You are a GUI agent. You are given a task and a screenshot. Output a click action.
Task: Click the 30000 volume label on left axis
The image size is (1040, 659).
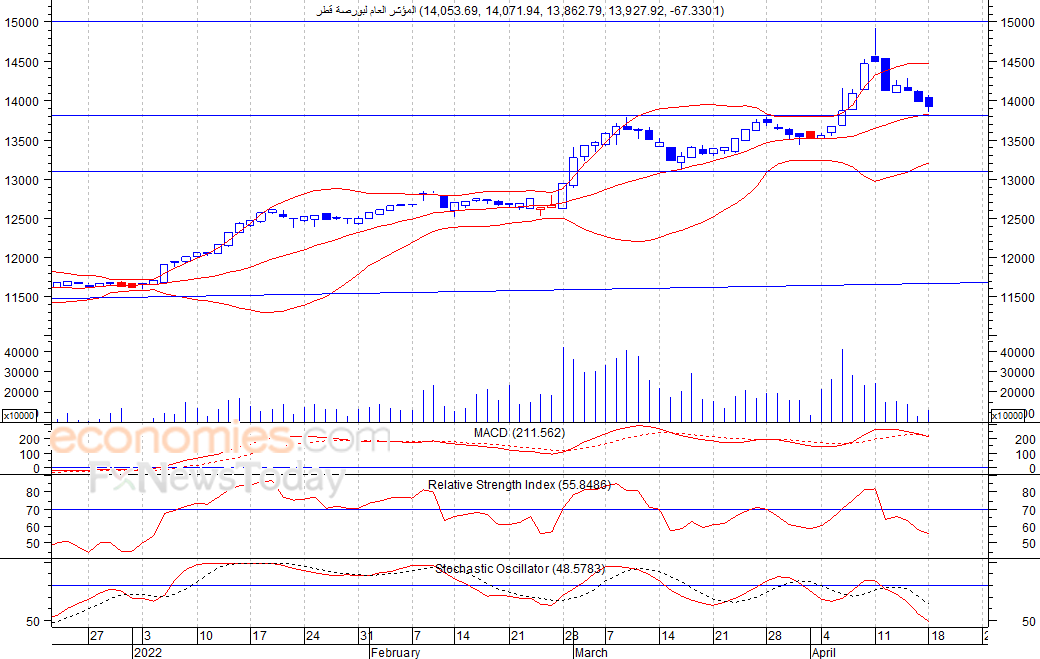click(22, 373)
